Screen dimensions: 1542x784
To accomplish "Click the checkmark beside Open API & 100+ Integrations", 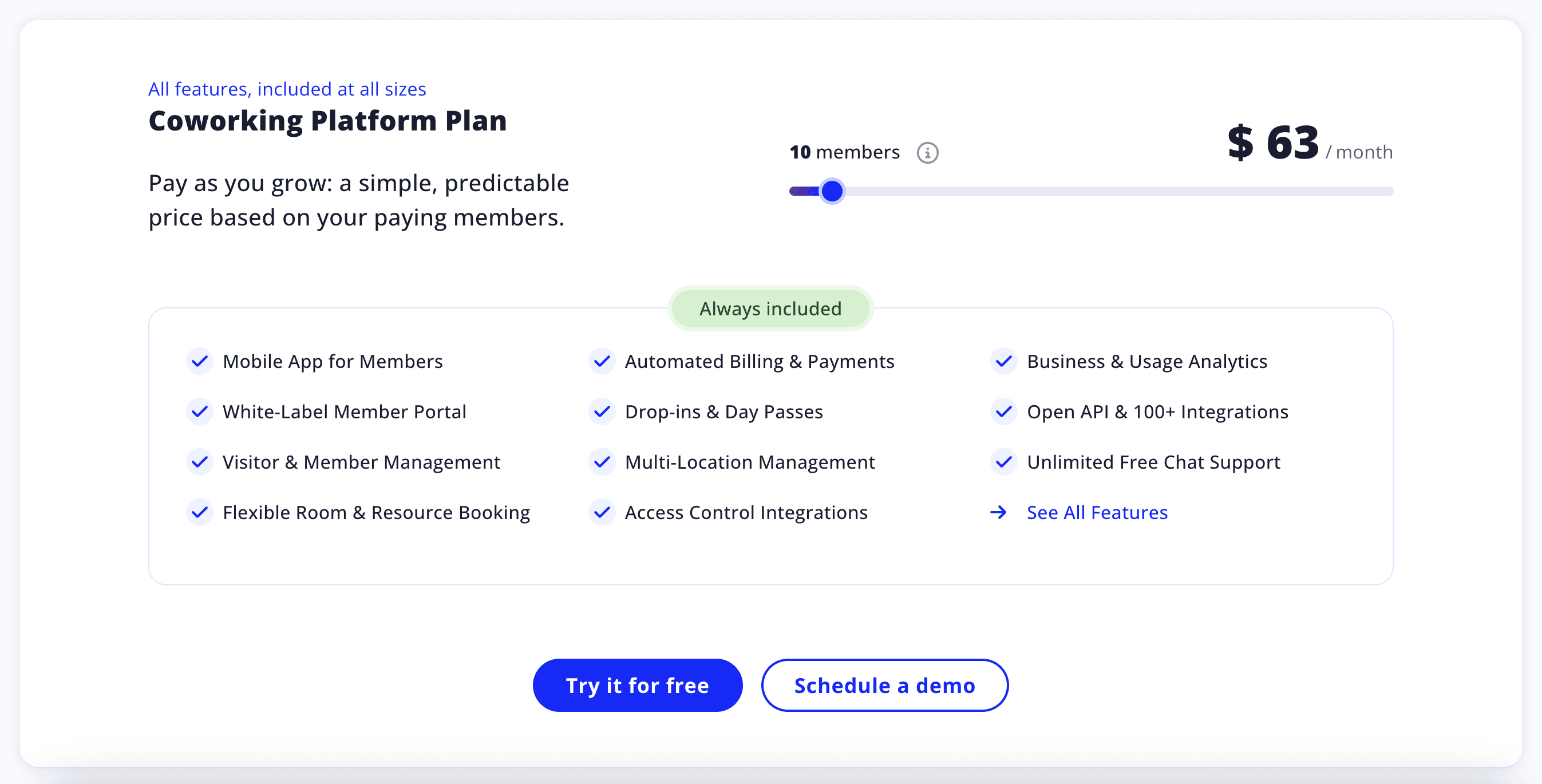I will pyautogui.click(x=1004, y=411).
